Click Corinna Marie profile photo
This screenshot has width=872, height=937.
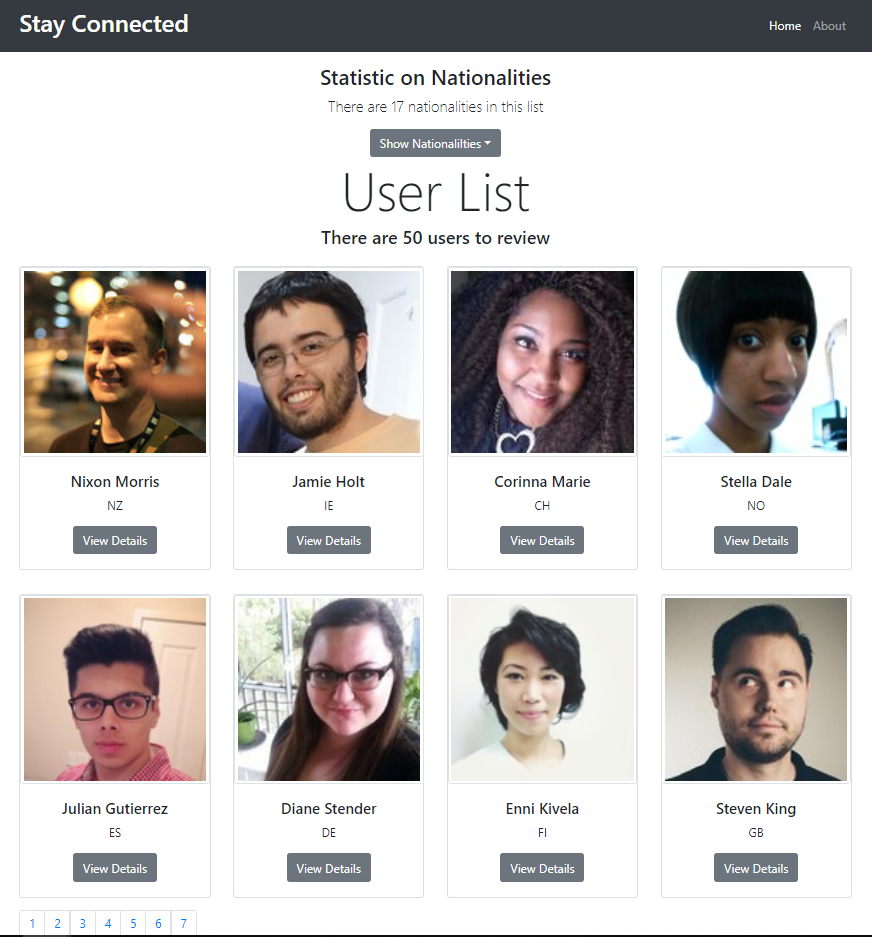point(542,362)
